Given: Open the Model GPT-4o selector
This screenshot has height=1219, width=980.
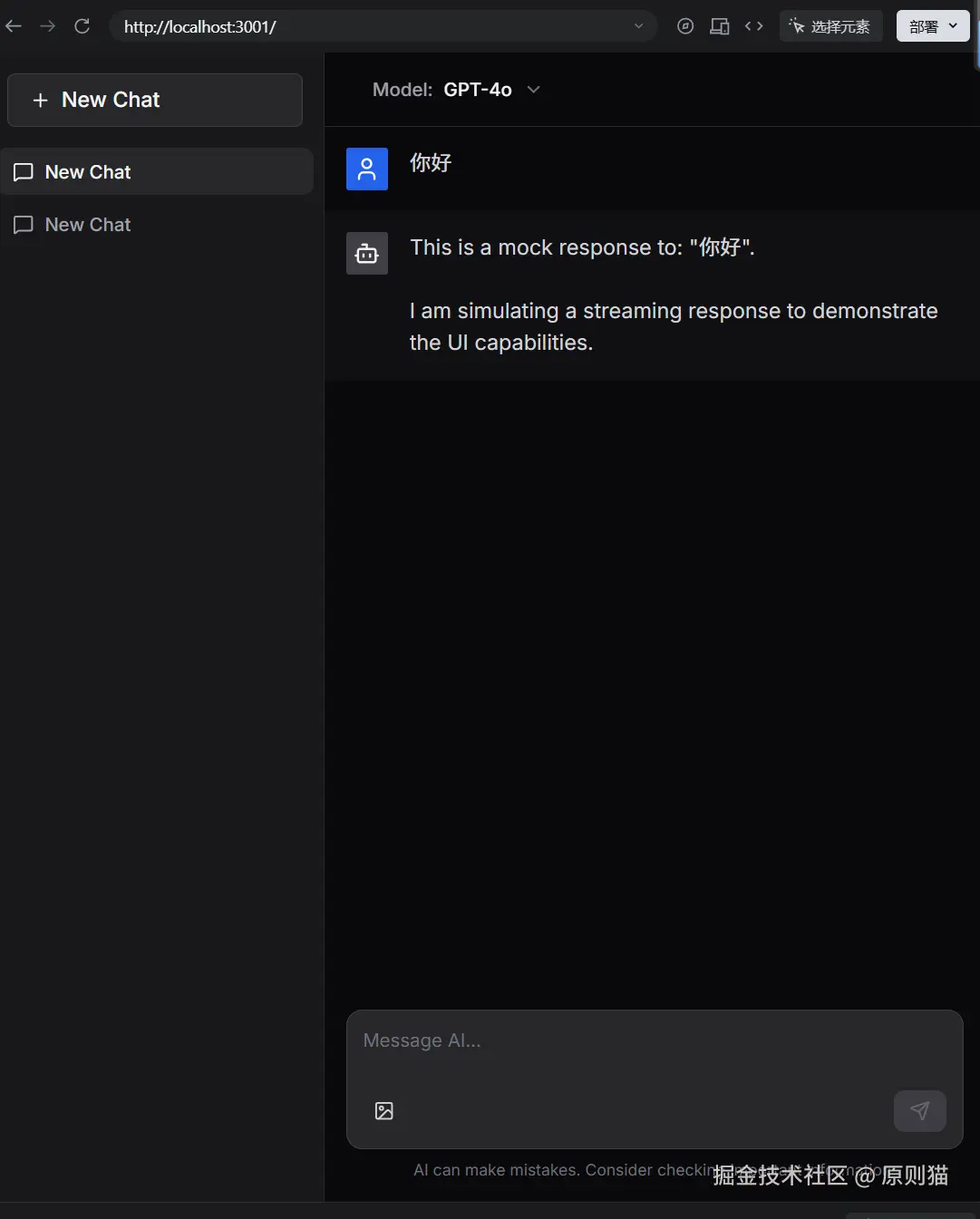Looking at the screenshot, I should point(456,90).
